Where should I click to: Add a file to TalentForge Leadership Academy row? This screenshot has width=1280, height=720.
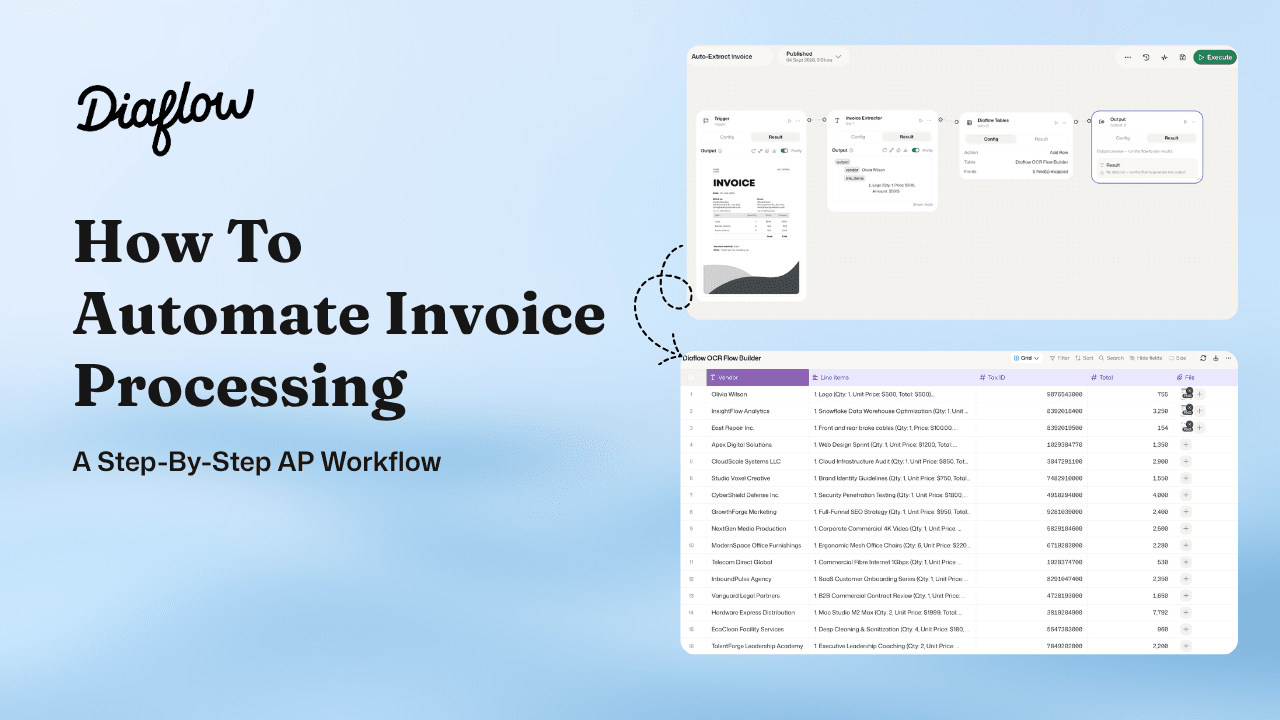1186,646
